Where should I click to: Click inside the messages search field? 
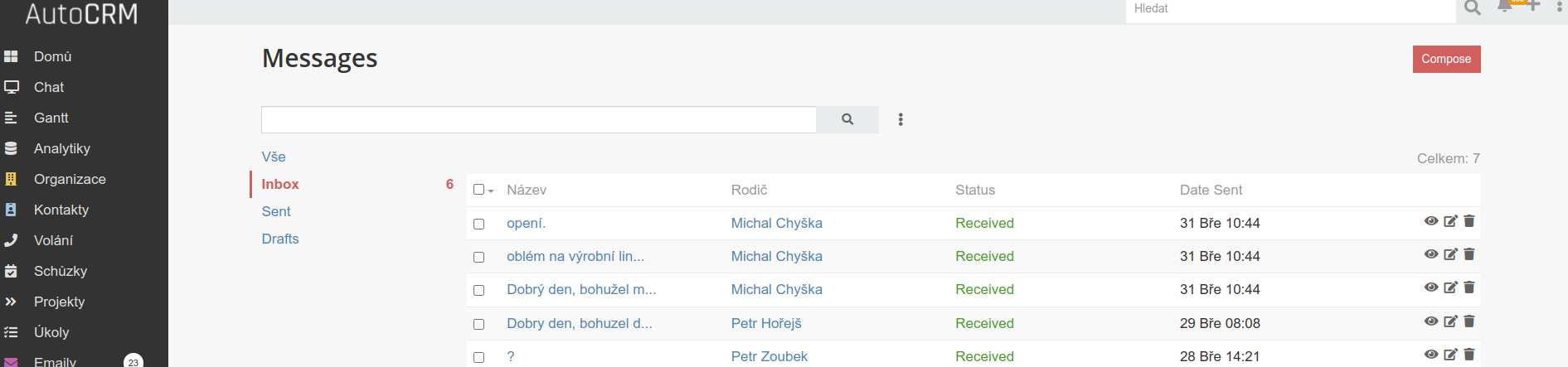539,119
